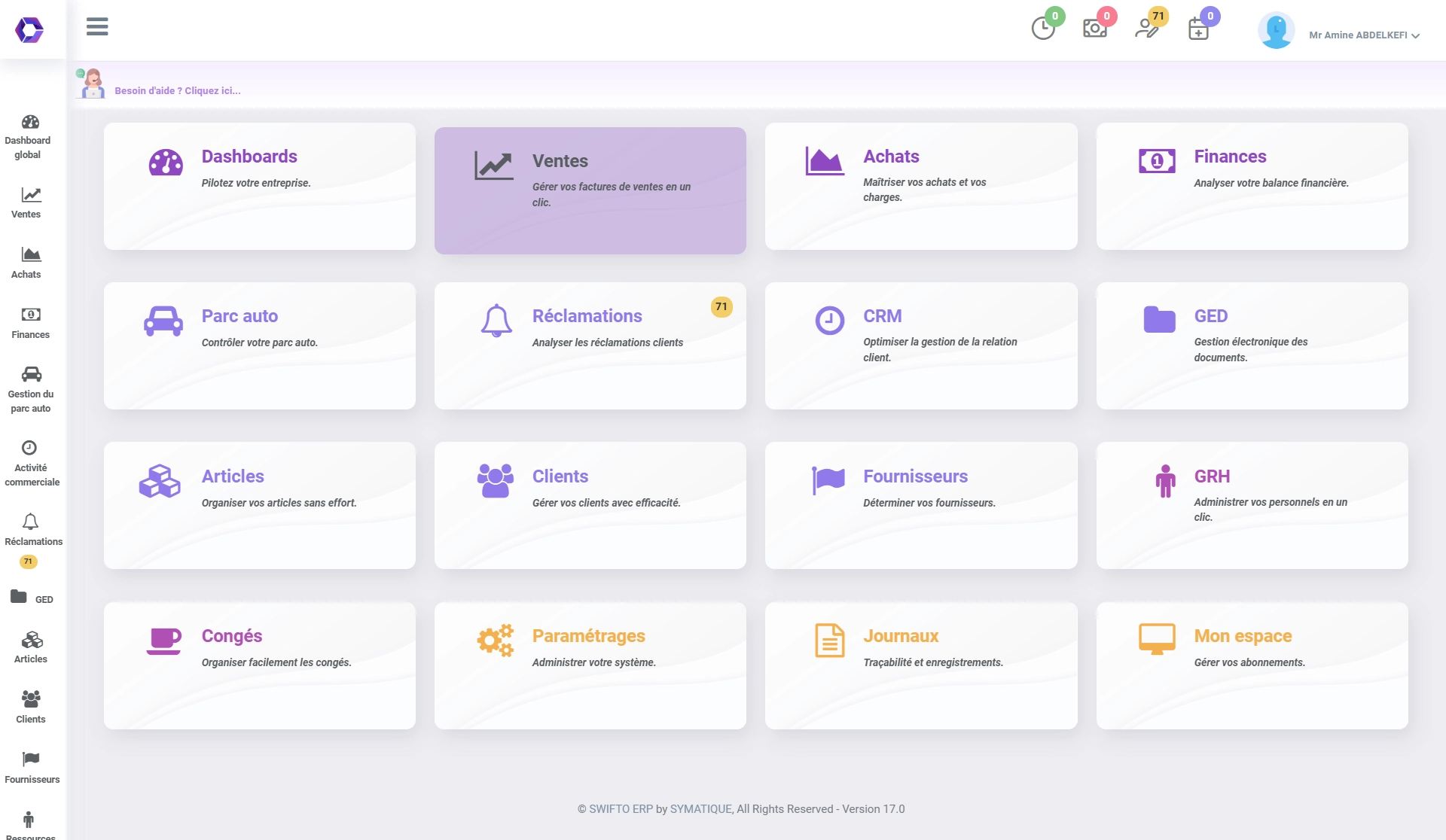
Task: Open the calendar-plus icon in header
Action: pos(1198,29)
